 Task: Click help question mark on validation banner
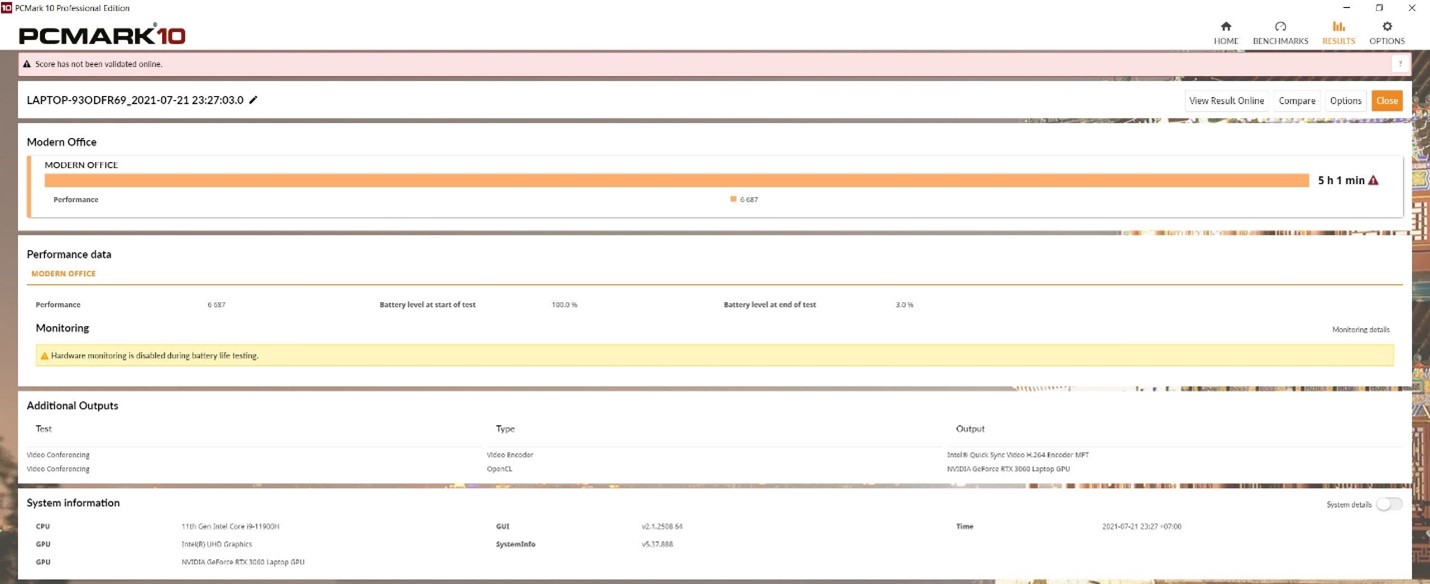pos(1400,64)
